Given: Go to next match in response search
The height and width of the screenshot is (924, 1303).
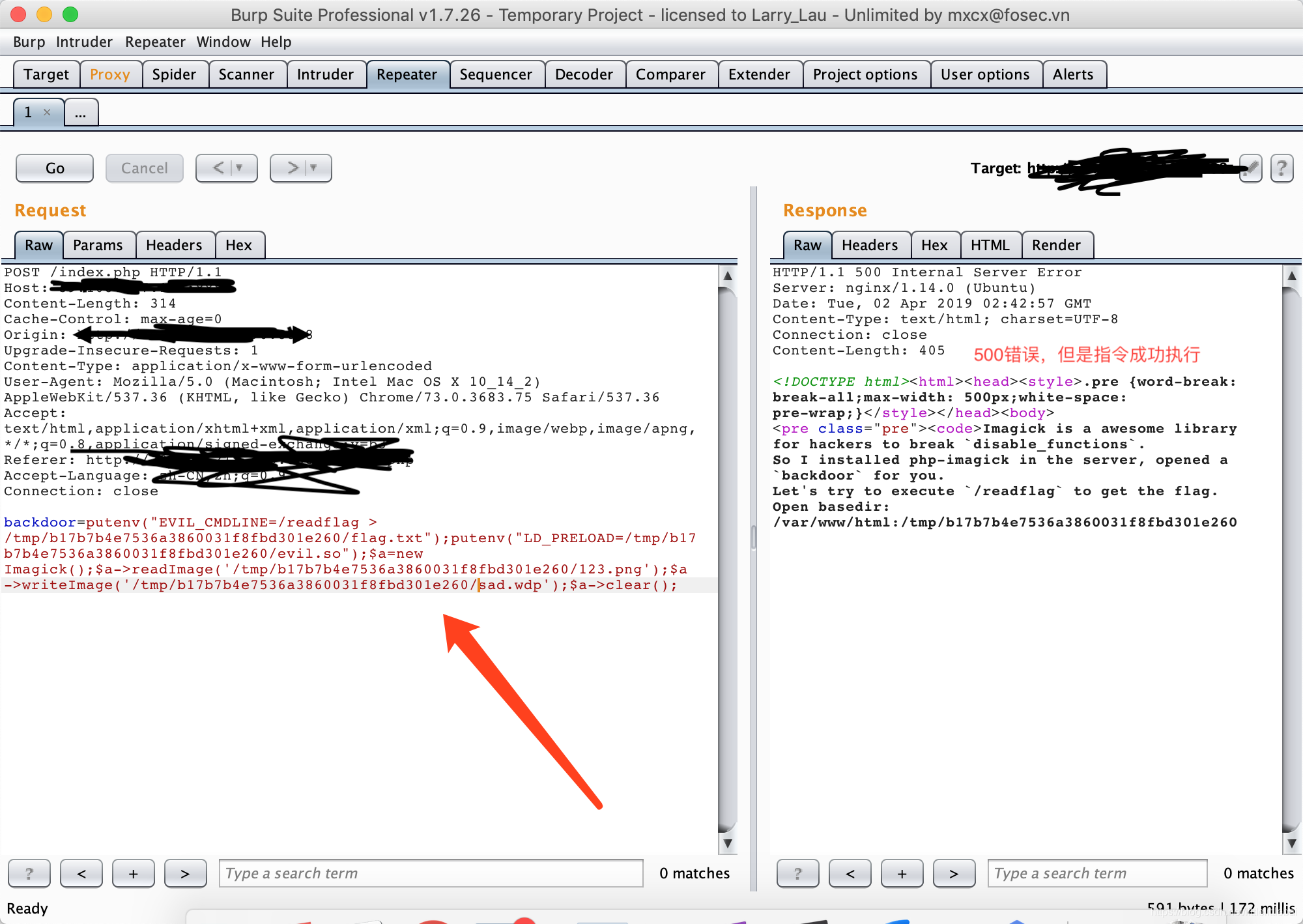Looking at the screenshot, I should pos(954,873).
